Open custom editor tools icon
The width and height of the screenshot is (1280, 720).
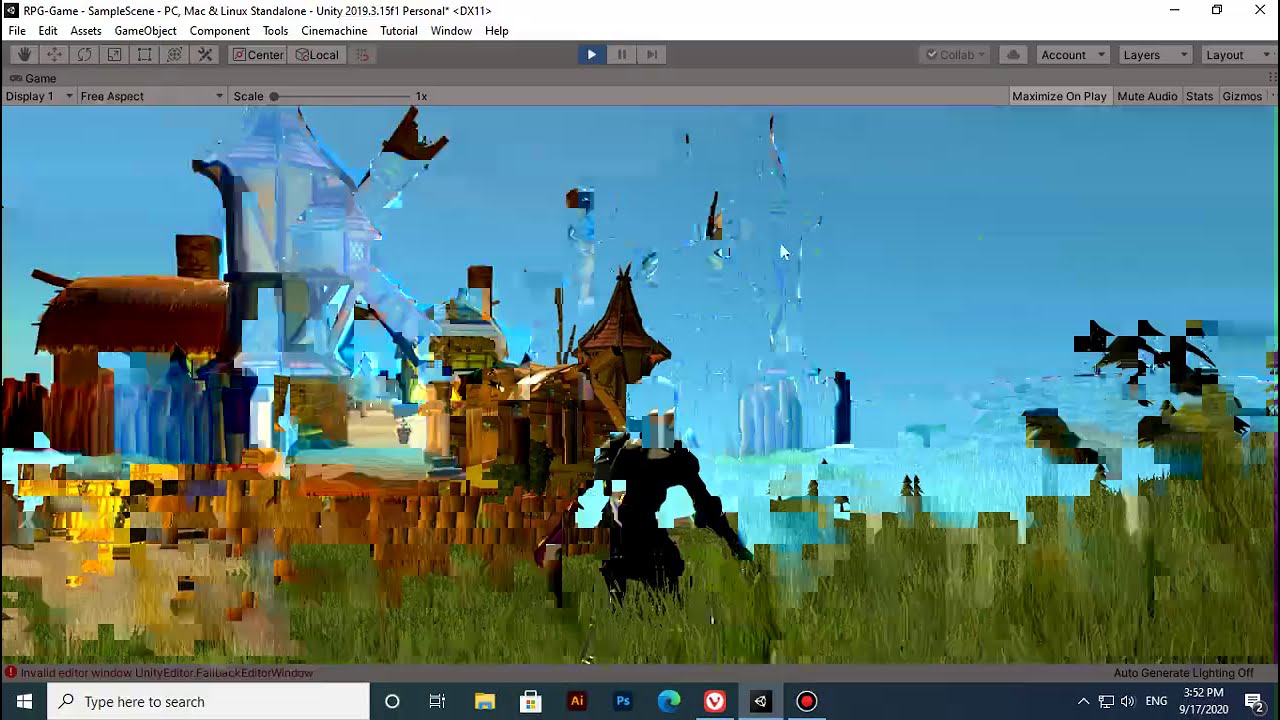coord(205,55)
